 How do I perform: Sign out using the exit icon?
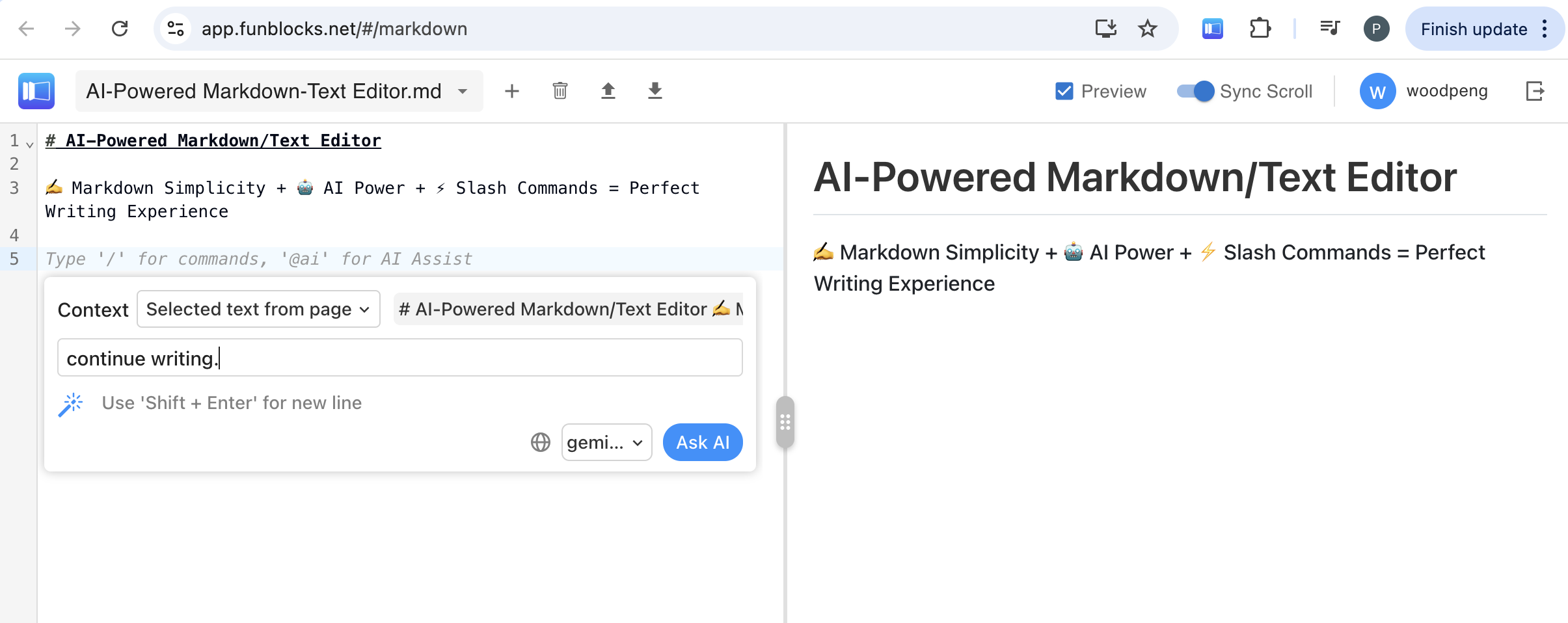1536,91
